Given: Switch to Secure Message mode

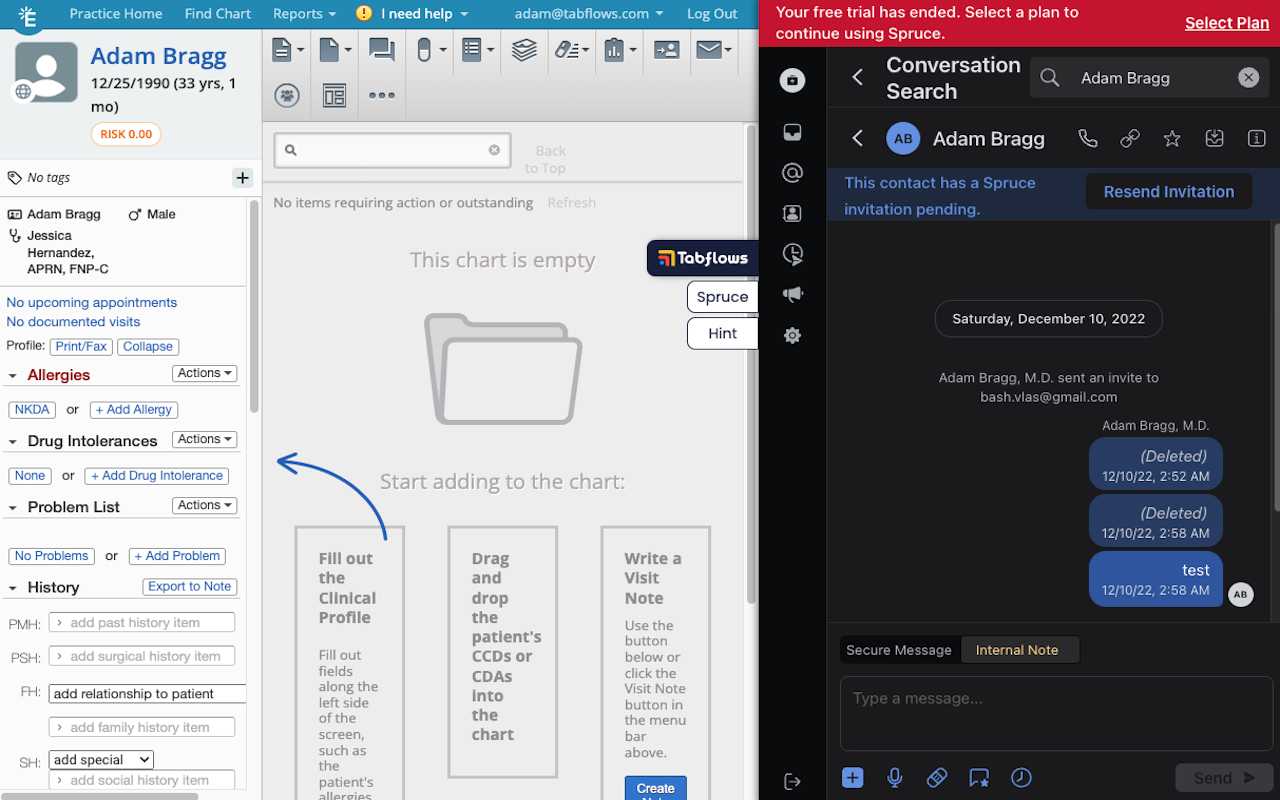Looking at the screenshot, I should [x=898, y=650].
